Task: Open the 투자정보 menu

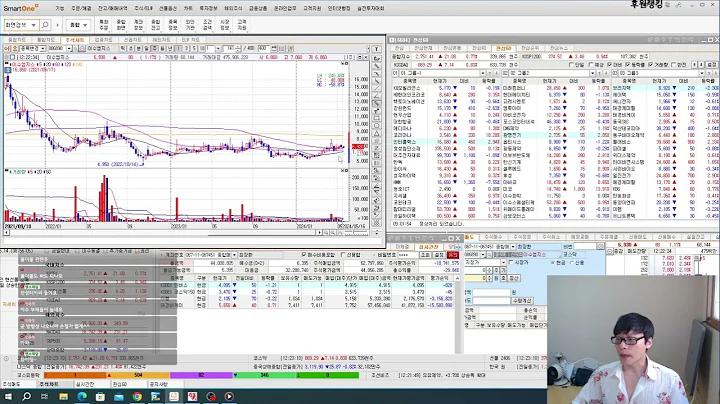Action: coord(208,8)
